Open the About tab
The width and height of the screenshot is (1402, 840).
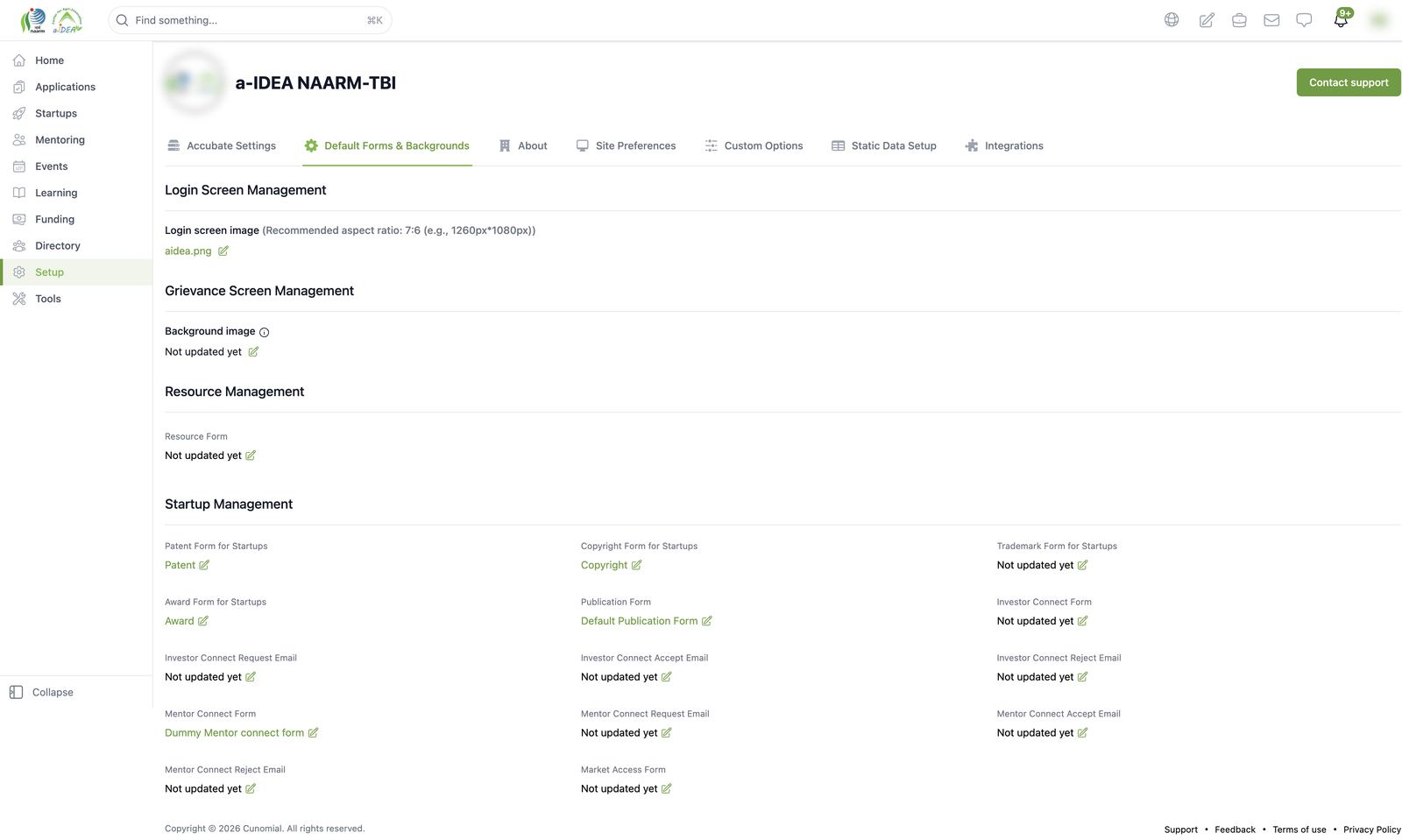(x=523, y=146)
